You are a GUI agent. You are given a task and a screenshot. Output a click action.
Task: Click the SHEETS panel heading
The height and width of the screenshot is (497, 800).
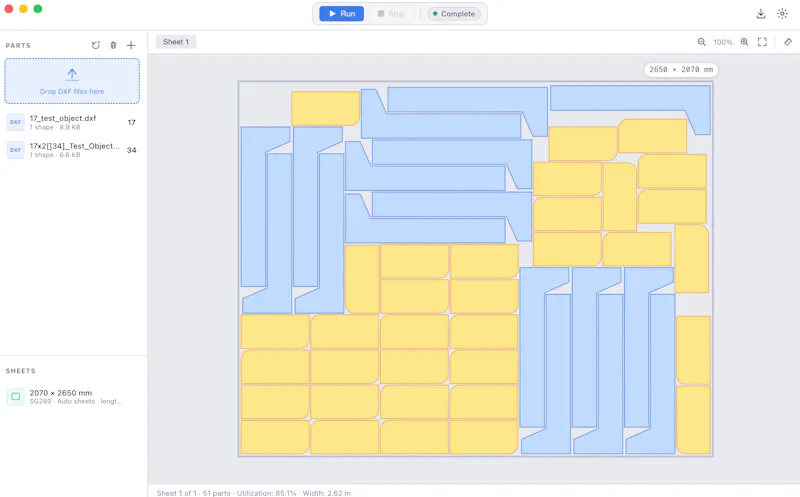[x=20, y=371]
